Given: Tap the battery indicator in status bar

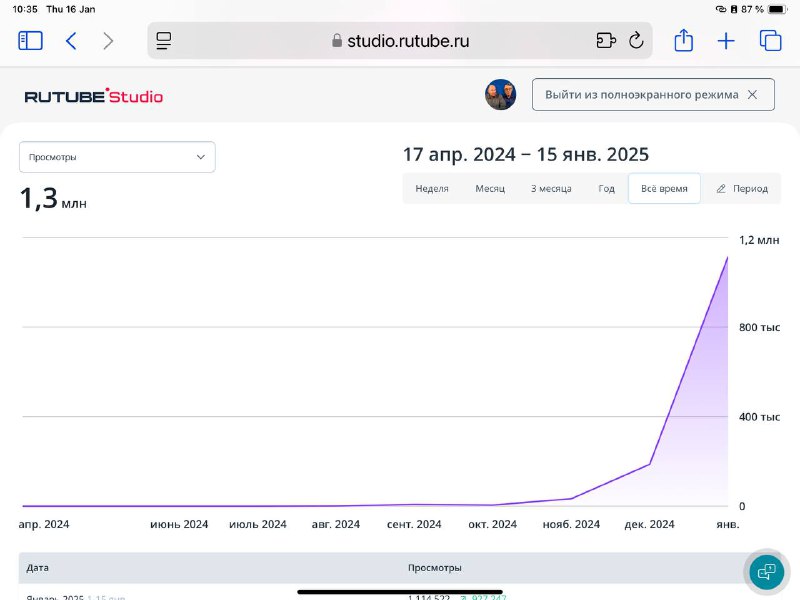Looking at the screenshot, I should [x=777, y=9].
